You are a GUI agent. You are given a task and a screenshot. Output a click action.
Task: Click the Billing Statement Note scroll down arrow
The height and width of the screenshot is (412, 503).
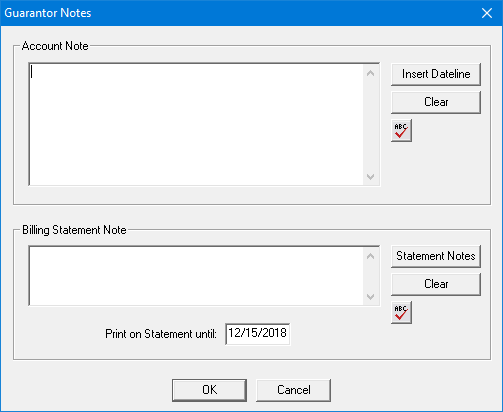point(370,296)
